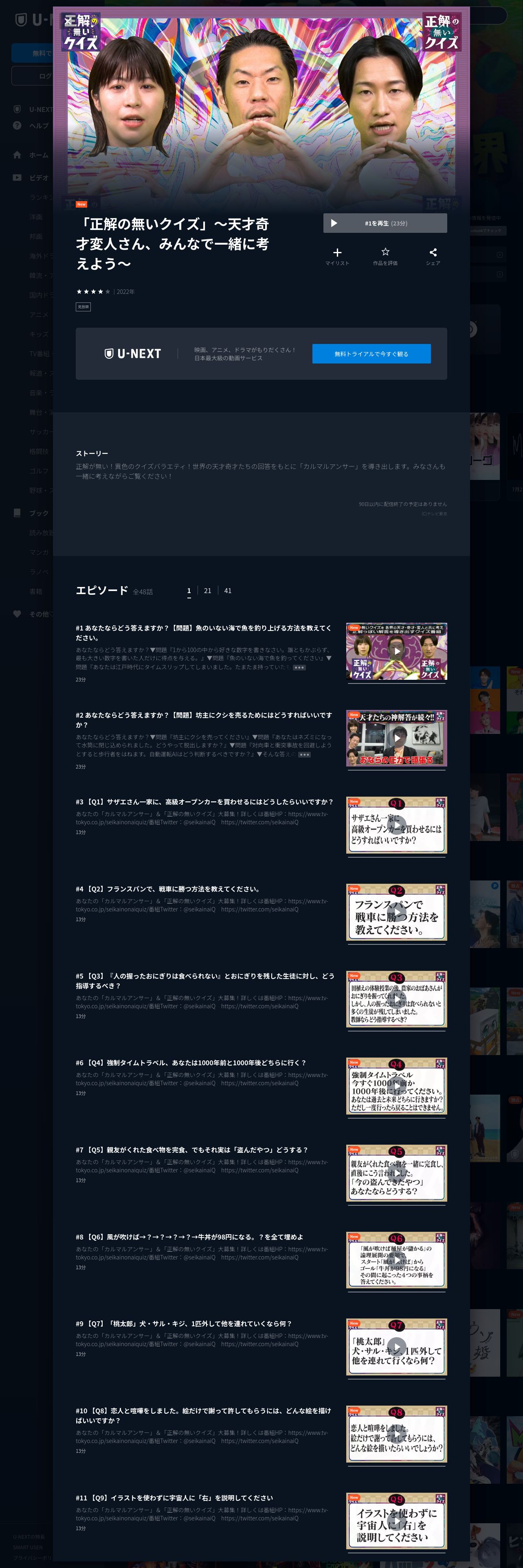
Task: Click the U-NEXT site logo at top left
Action: pos(33,20)
